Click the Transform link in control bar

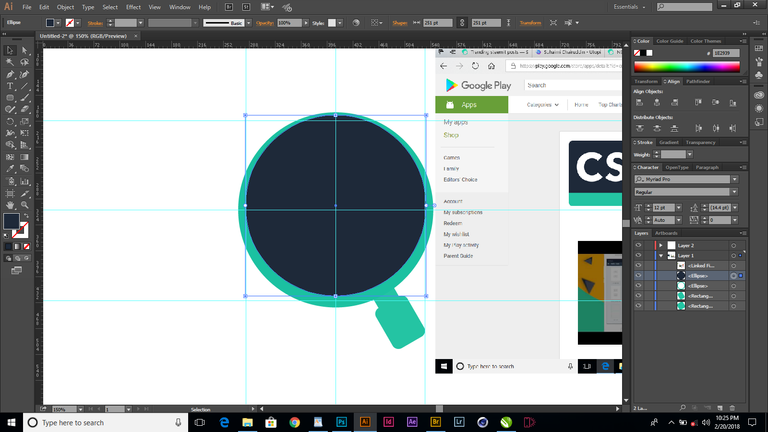(x=530, y=23)
